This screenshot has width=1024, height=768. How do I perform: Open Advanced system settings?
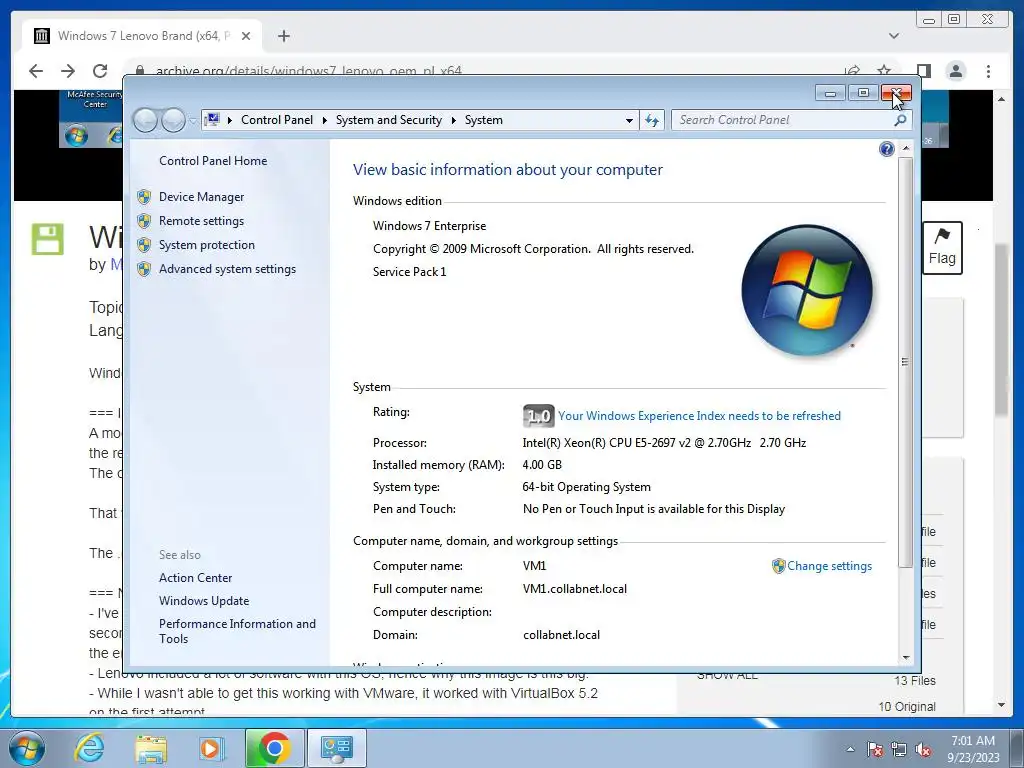coord(227,269)
